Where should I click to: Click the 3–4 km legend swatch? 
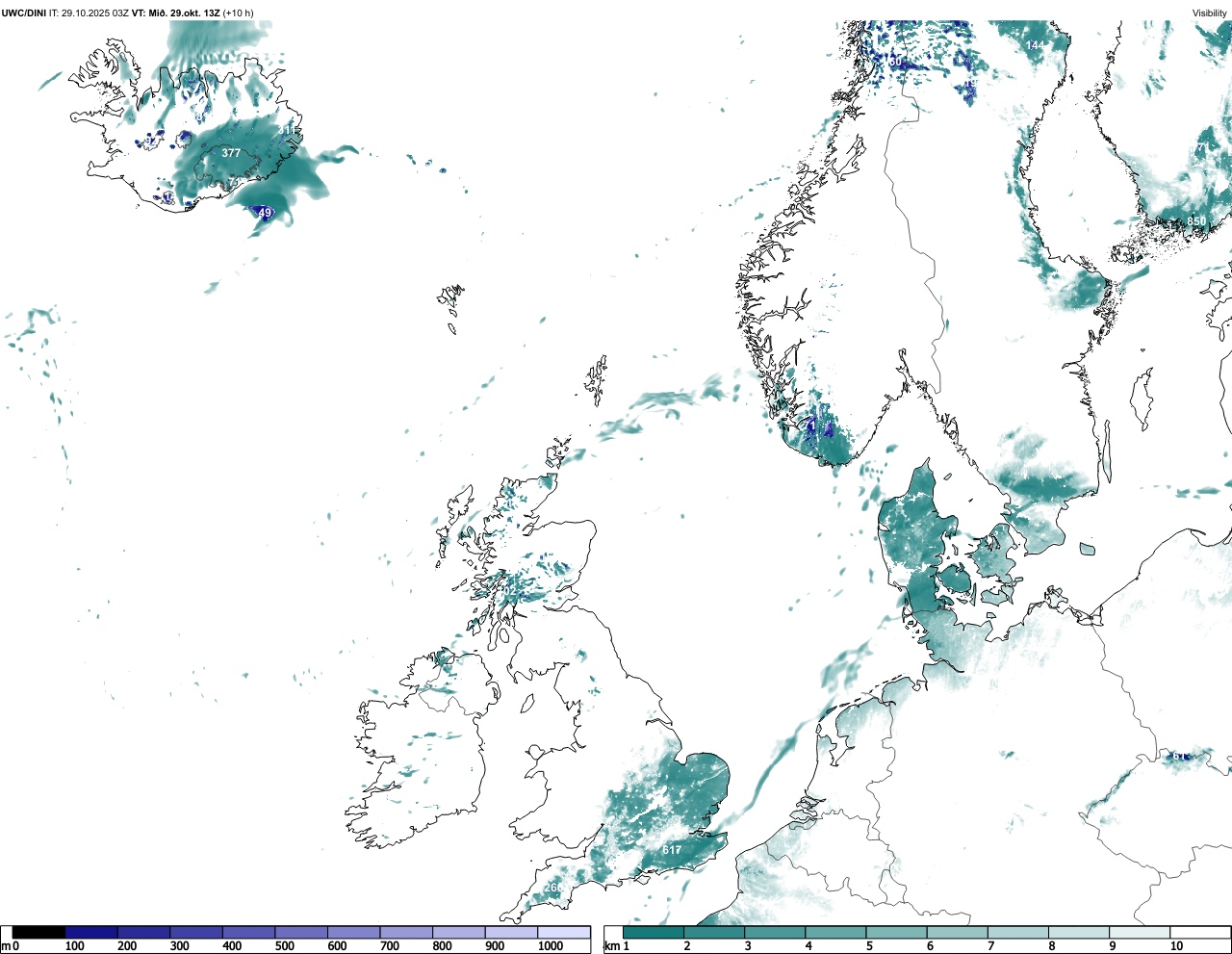point(775,932)
